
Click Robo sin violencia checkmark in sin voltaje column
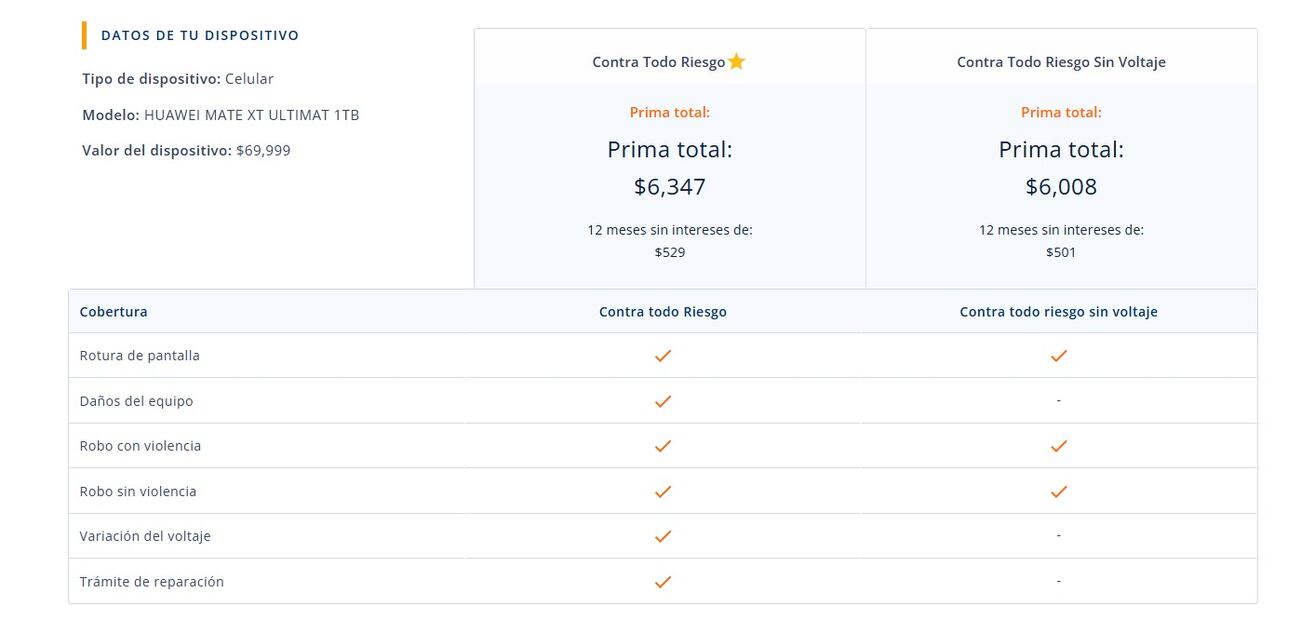tap(1059, 491)
